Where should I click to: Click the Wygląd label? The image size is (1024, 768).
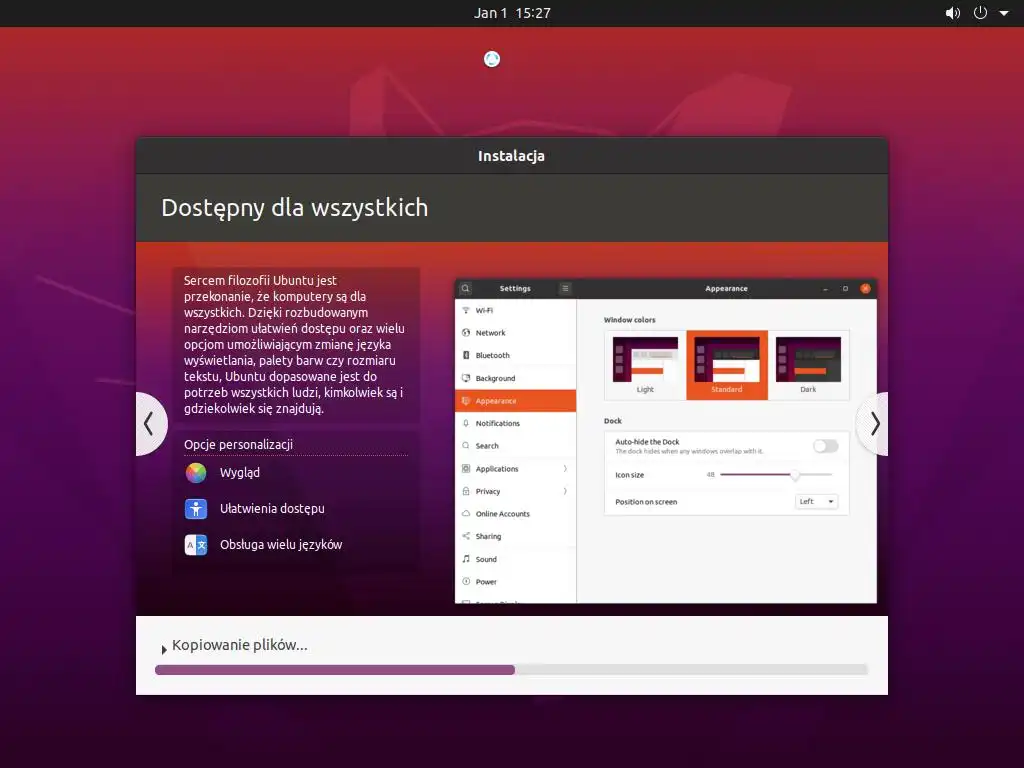point(240,473)
